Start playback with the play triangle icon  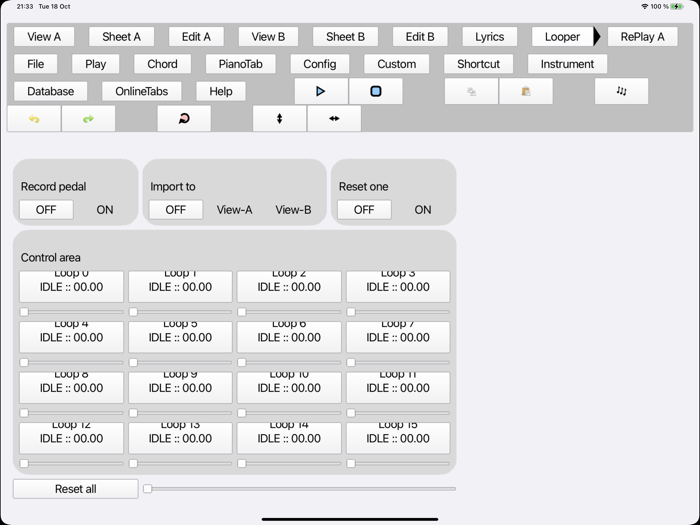[321, 92]
